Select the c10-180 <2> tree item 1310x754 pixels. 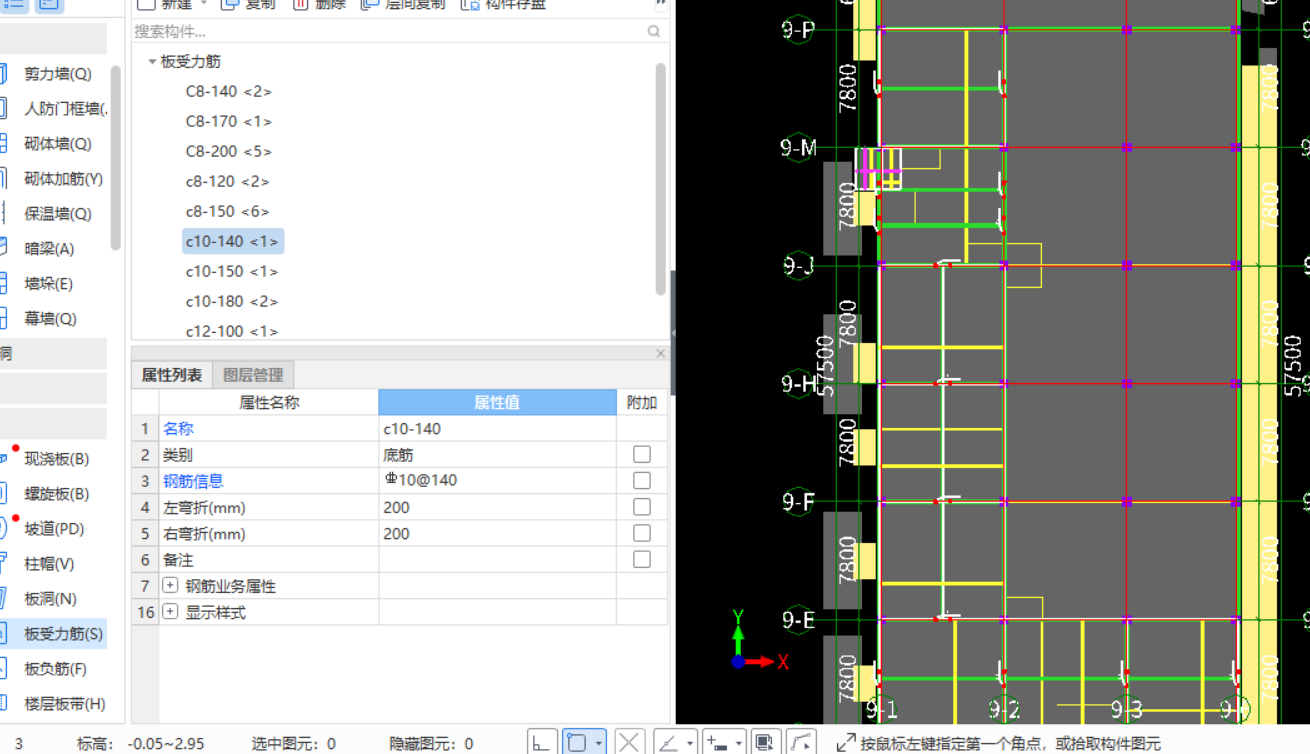point(232,302)
